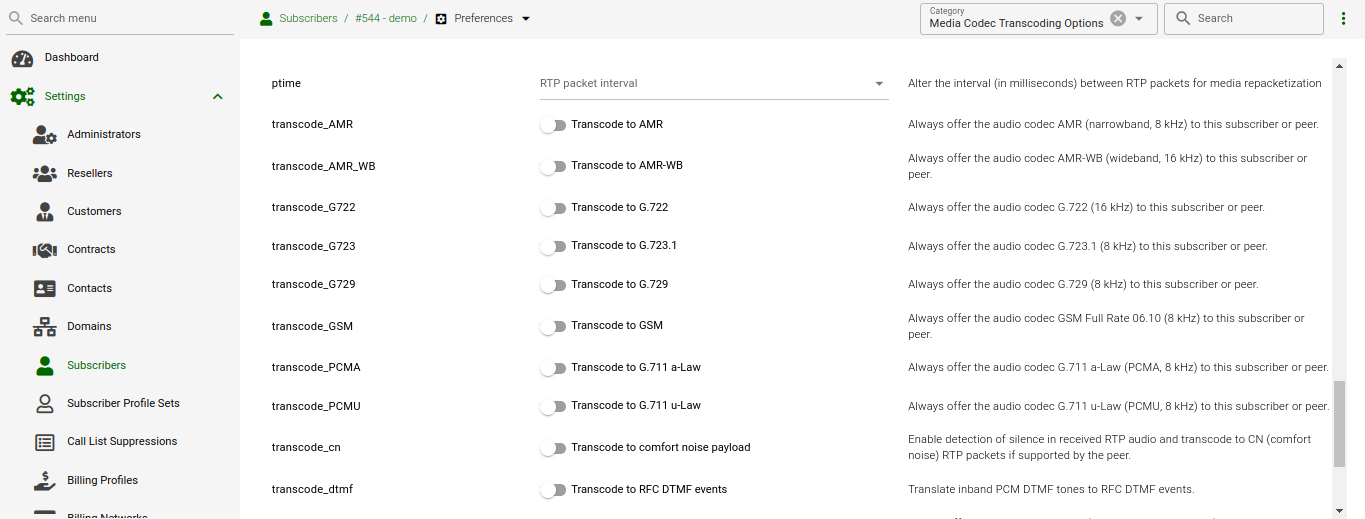This screenshot has width=1365, height=519.
Task: Toggle Transcode to GSM switch
Action: (553, 326)
